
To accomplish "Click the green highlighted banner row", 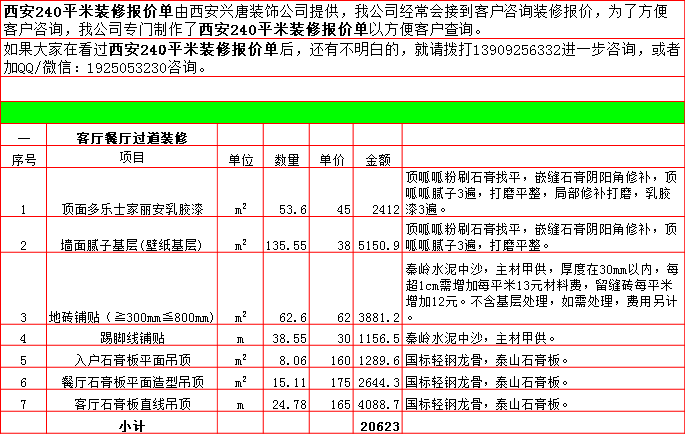I will point(343,112).
